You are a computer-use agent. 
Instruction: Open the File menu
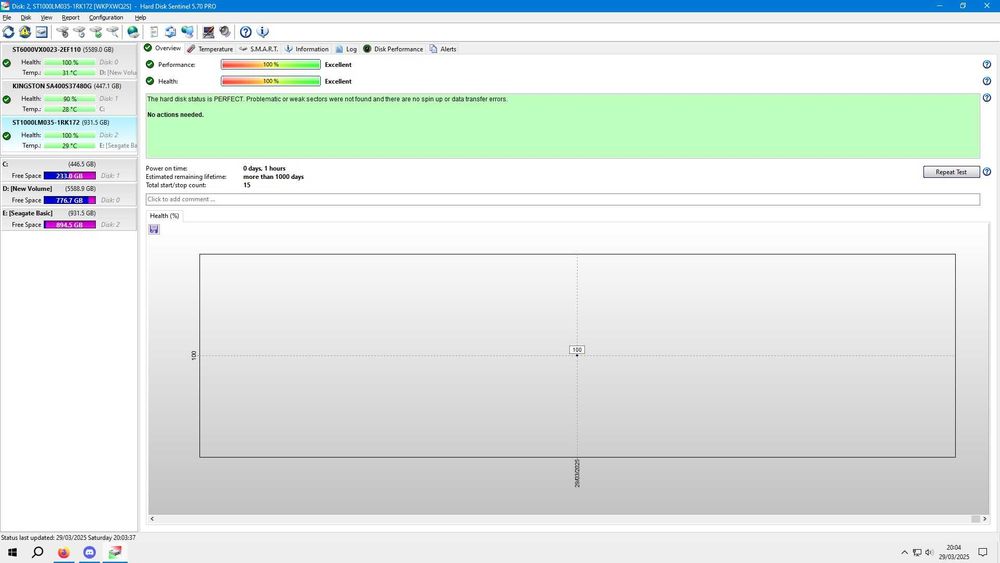(x=7, y=18)
